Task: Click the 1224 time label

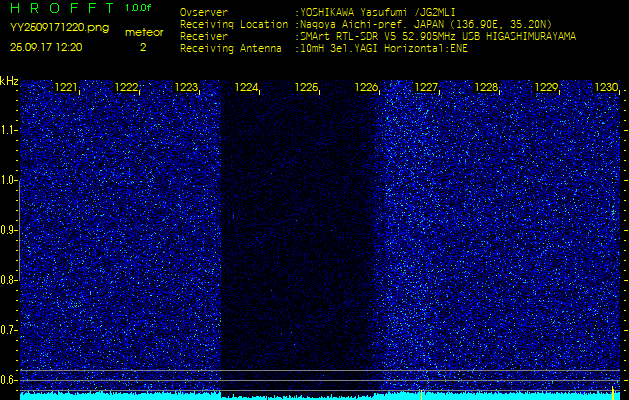Action: 246,87
